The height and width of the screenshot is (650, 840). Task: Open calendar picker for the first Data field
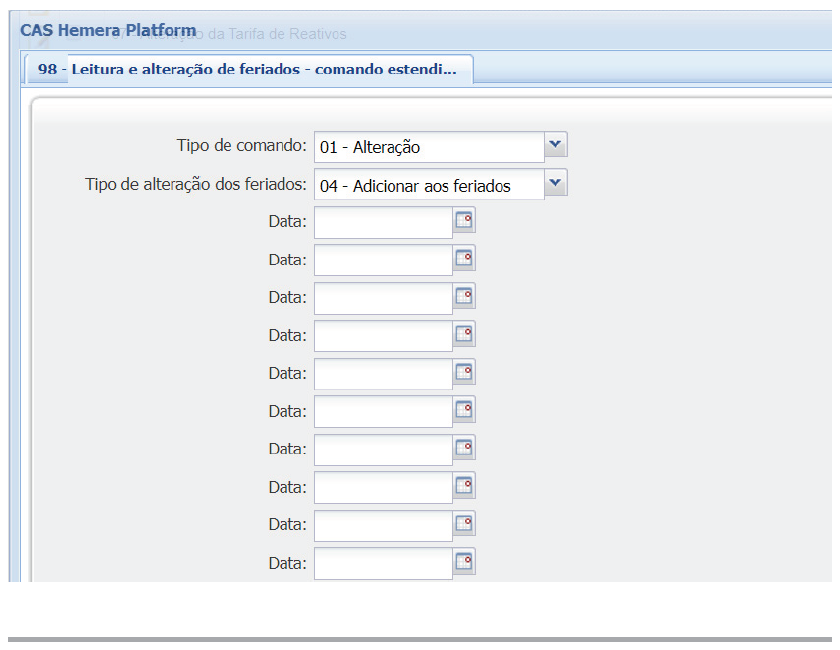(x=464, y=221)
